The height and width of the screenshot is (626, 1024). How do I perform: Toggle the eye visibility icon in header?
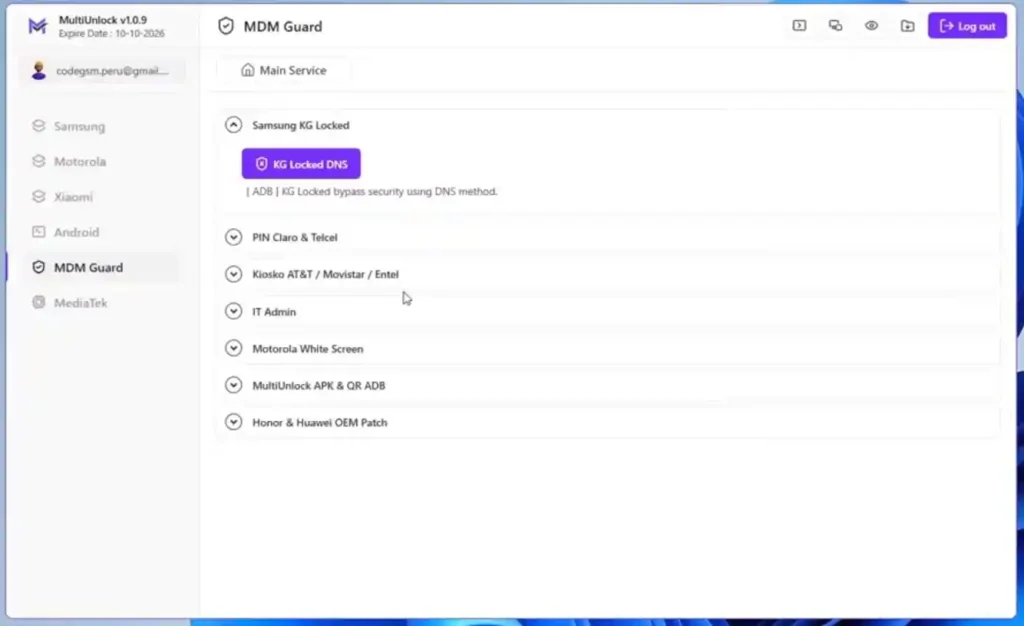pos(871,26)
